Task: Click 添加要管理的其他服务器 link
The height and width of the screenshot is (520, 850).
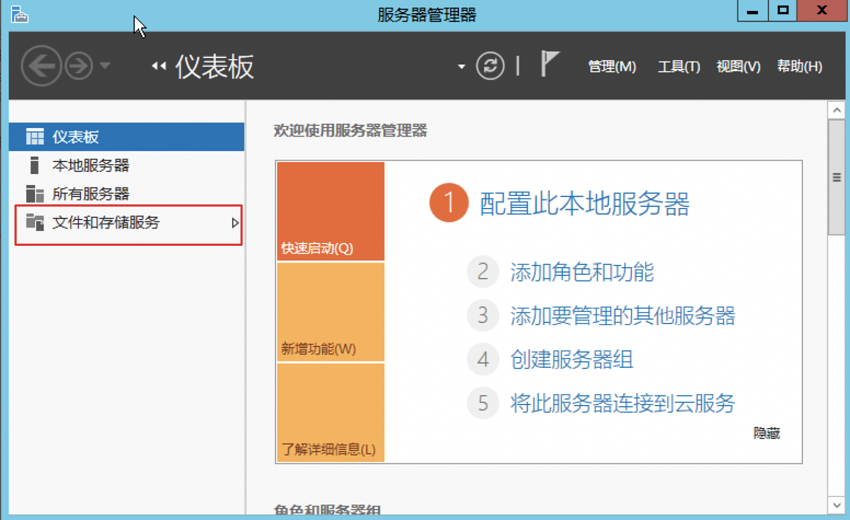Action: point(622,316)
